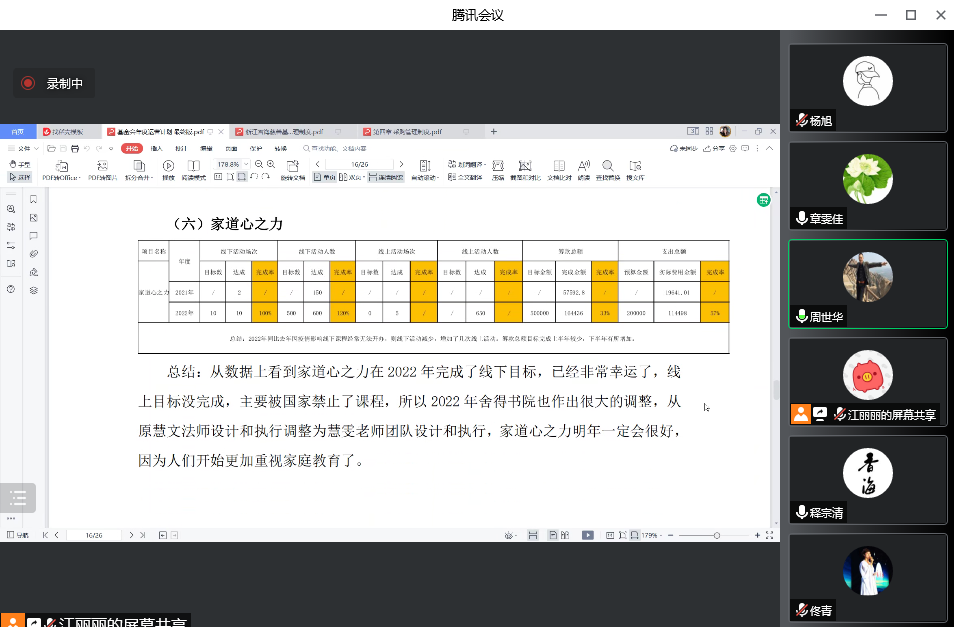Image resolution: width=954 pixels, height=627 pixels.
Task: Toggle actual size view in the toolbar
Action: [x=218, y=177]
